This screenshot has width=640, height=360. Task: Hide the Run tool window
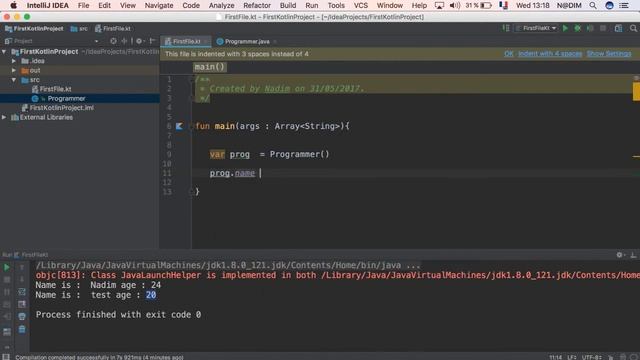[633, 255]
